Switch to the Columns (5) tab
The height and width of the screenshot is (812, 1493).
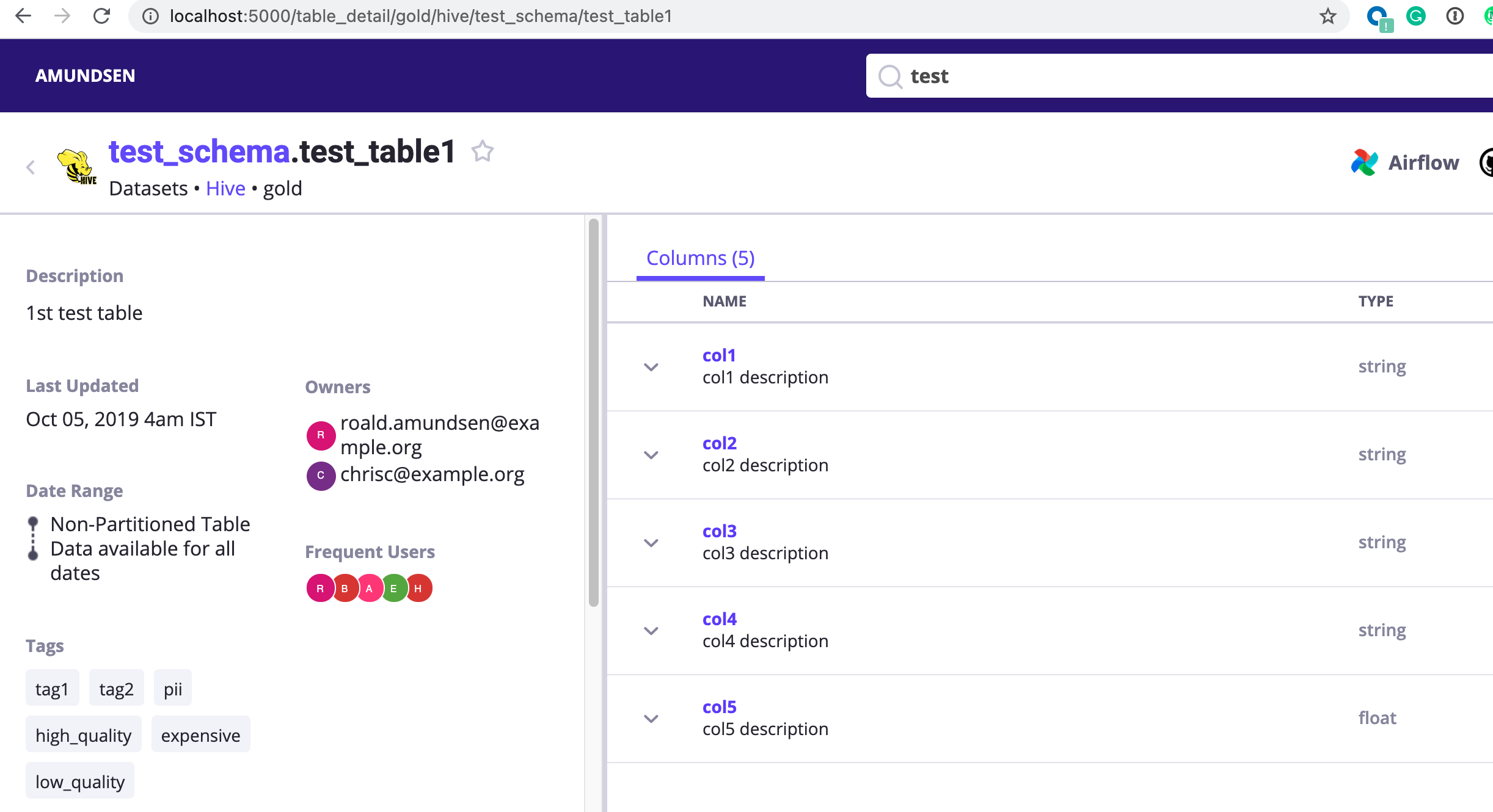tap(700, 258)
